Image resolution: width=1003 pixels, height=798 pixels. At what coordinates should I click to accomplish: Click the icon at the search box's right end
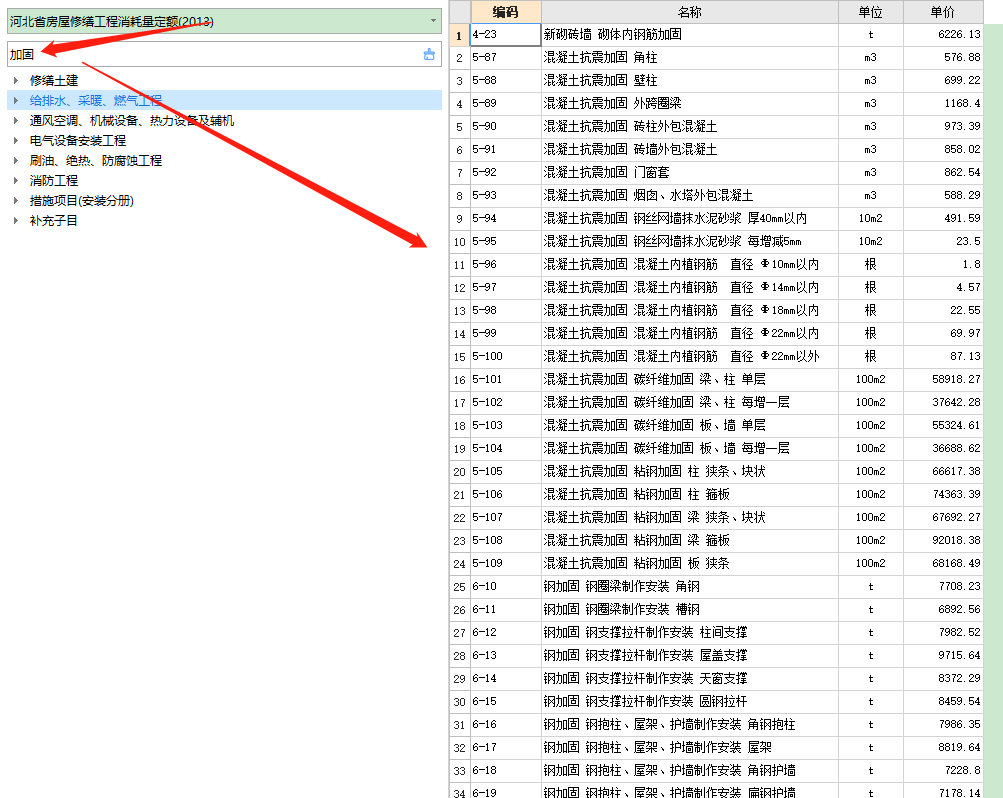429,54
